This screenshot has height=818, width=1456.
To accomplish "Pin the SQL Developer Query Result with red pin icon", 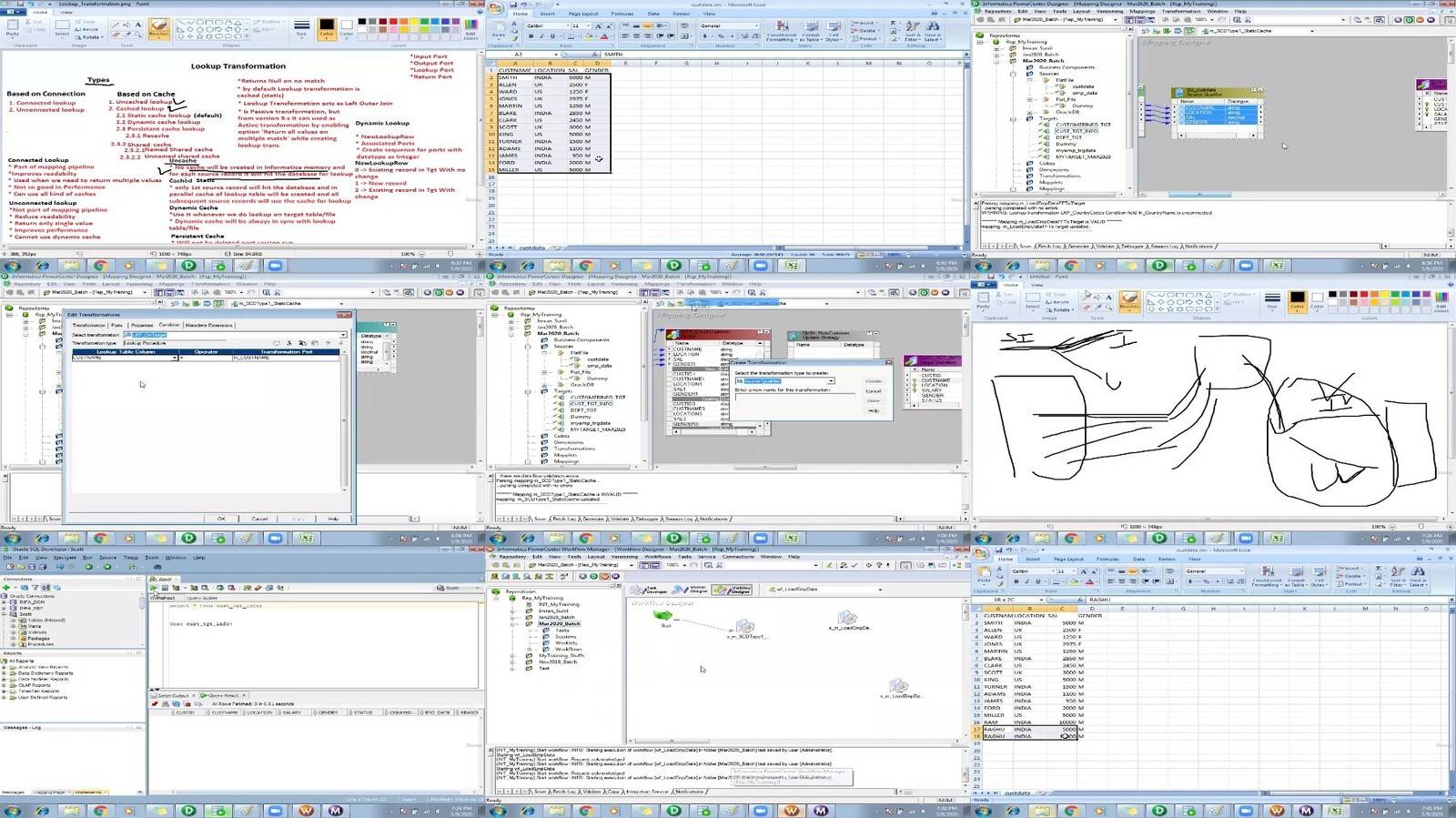I will [155, 703].
